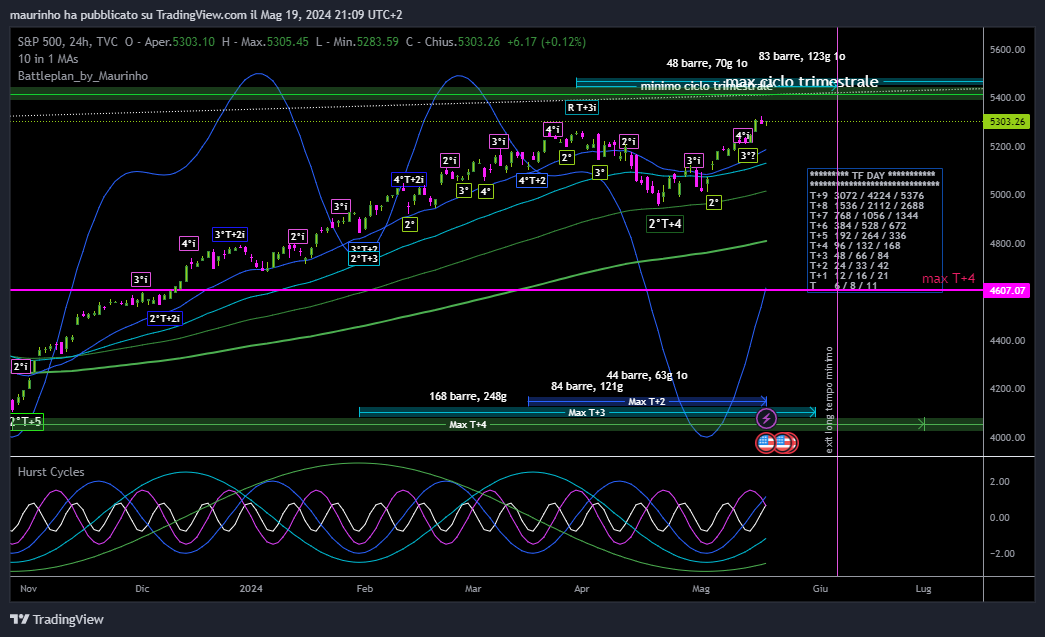Click the 2.00 tick on Hurst Cycles axis
Screen dimensions: 1045x637
(x=1000, y=482)
